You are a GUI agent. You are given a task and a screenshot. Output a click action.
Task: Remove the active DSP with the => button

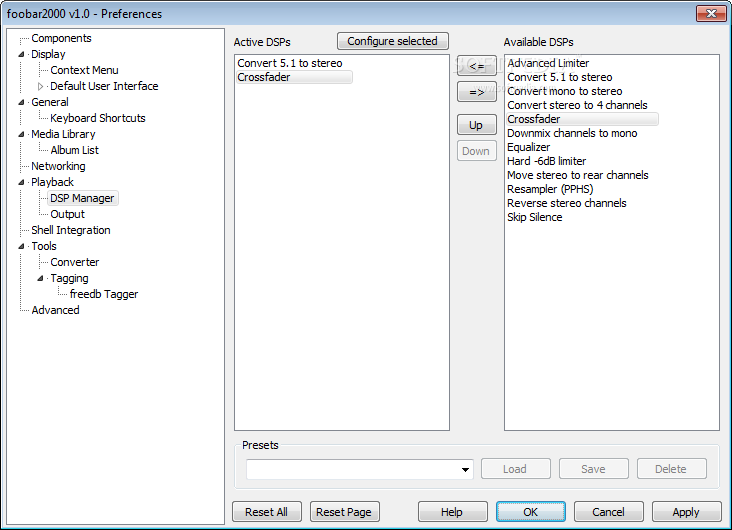(477, 92)
